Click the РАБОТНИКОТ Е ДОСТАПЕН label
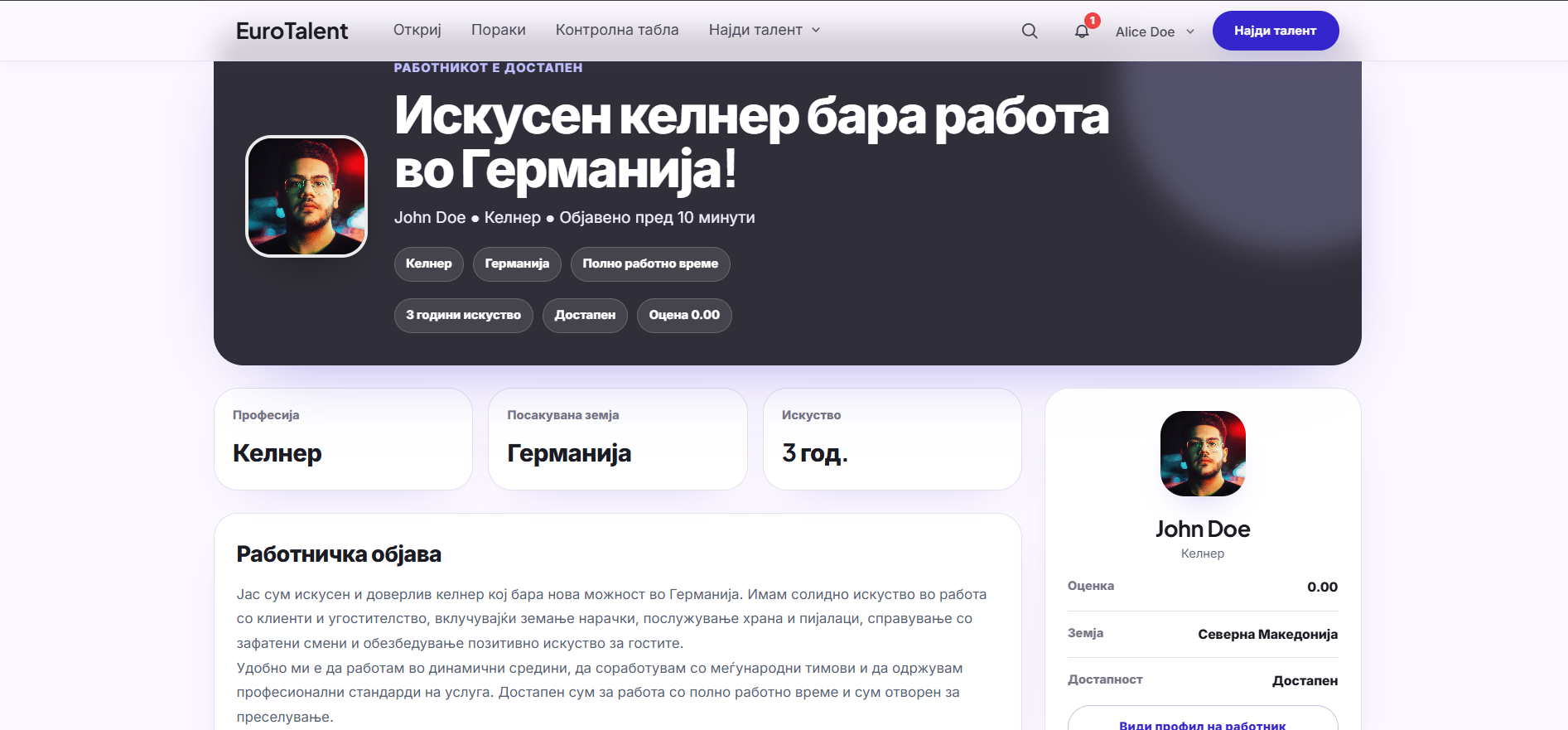1568x730 pixels. pos(488,68)
